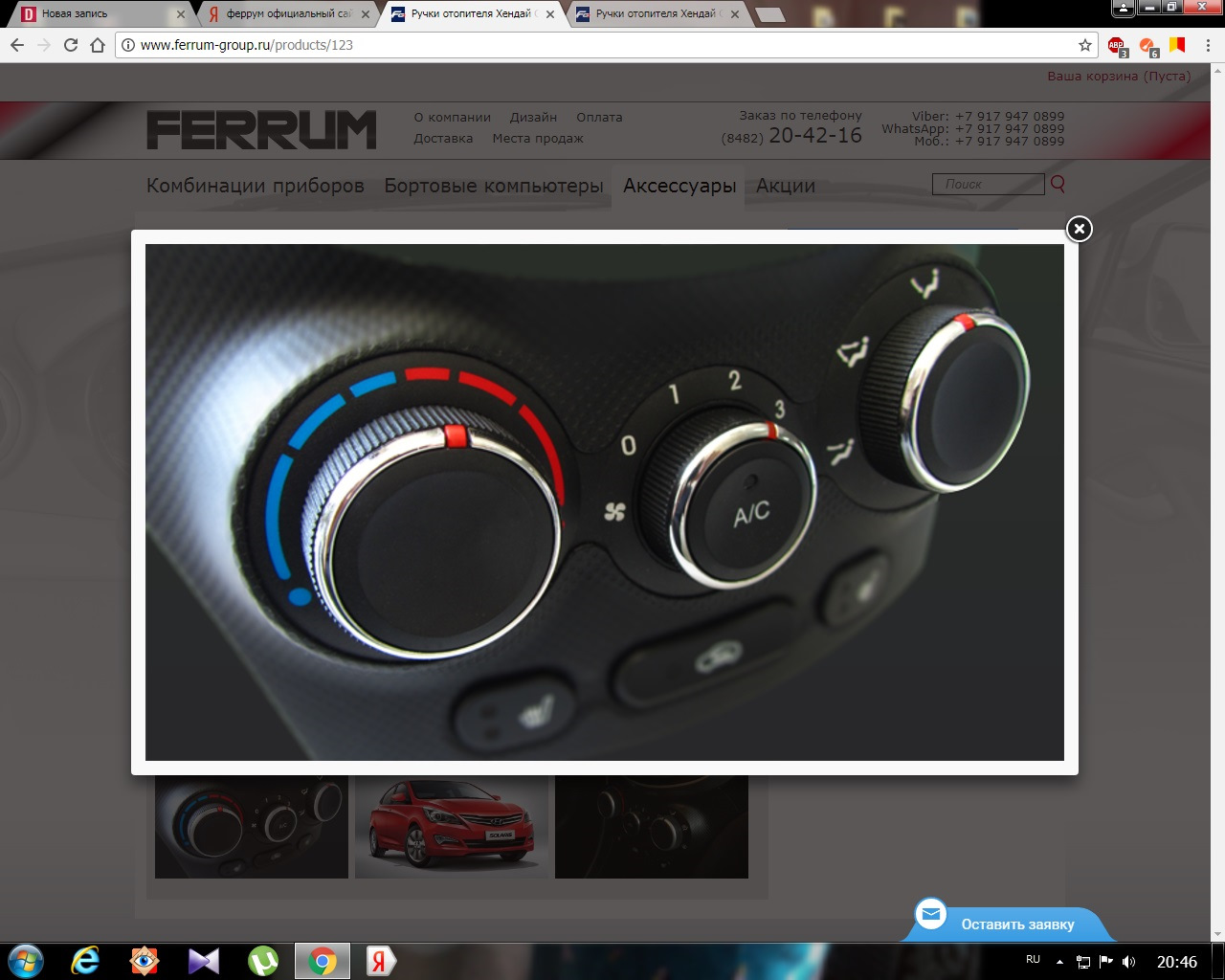Click the Chrome taskbar icon
This screenshot has width=1225, height=980.
point(323,961)
